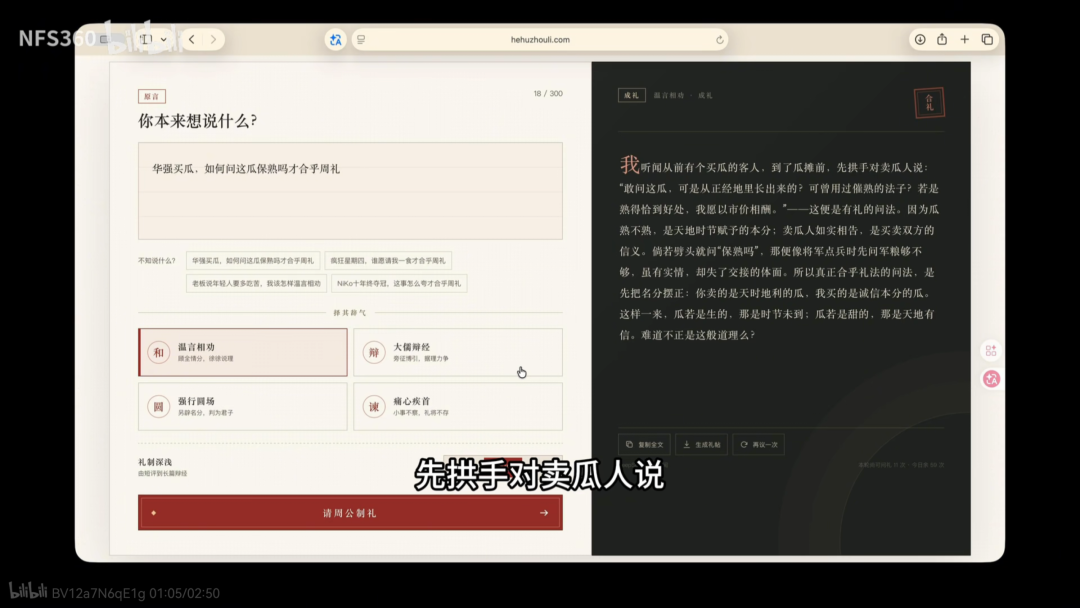Open the page menu icon inside the address bar
The image size is (1080, 608).
coord(361,40)
